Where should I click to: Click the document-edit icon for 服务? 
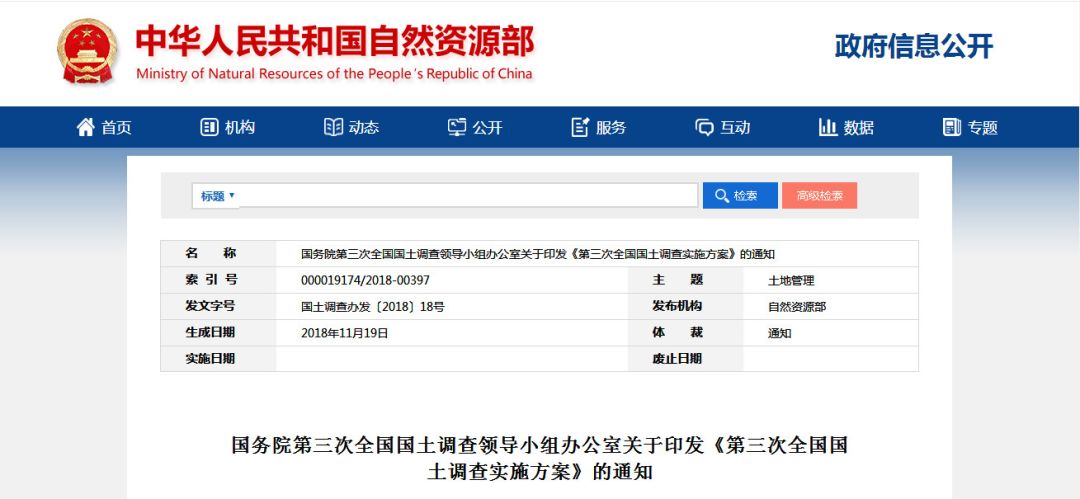tap(580, 127)
